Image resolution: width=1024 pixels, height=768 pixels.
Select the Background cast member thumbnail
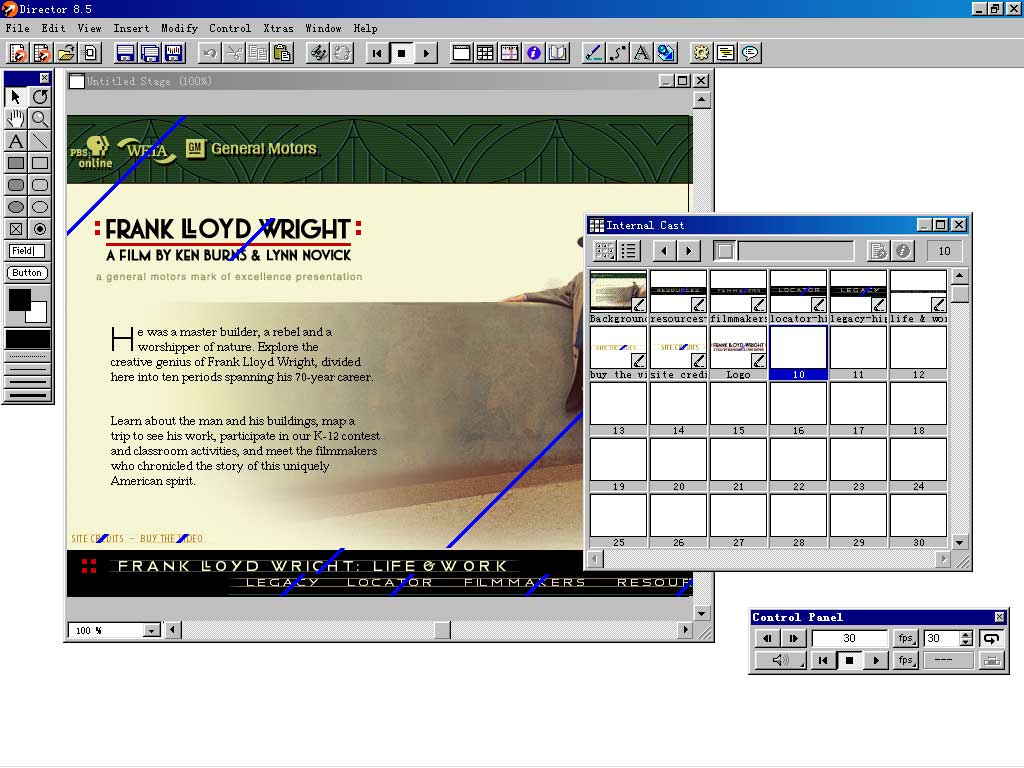click(x=618, y=291)
